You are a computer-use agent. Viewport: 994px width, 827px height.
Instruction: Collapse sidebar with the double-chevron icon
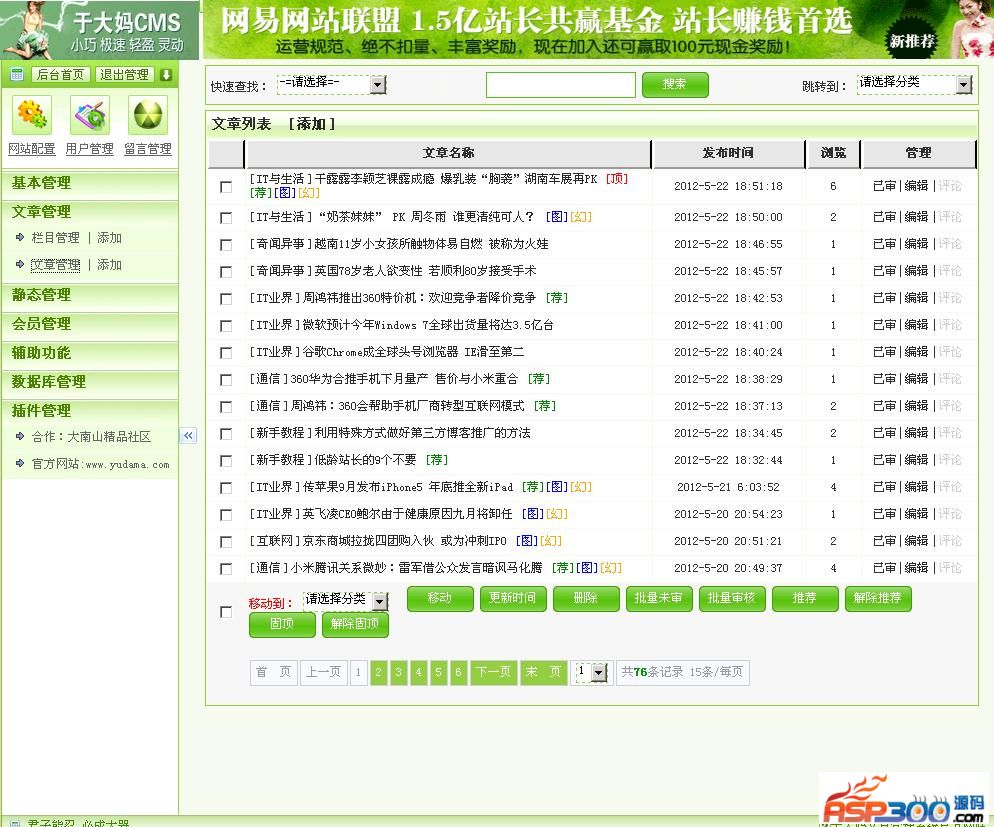click(x=188, y=435)
